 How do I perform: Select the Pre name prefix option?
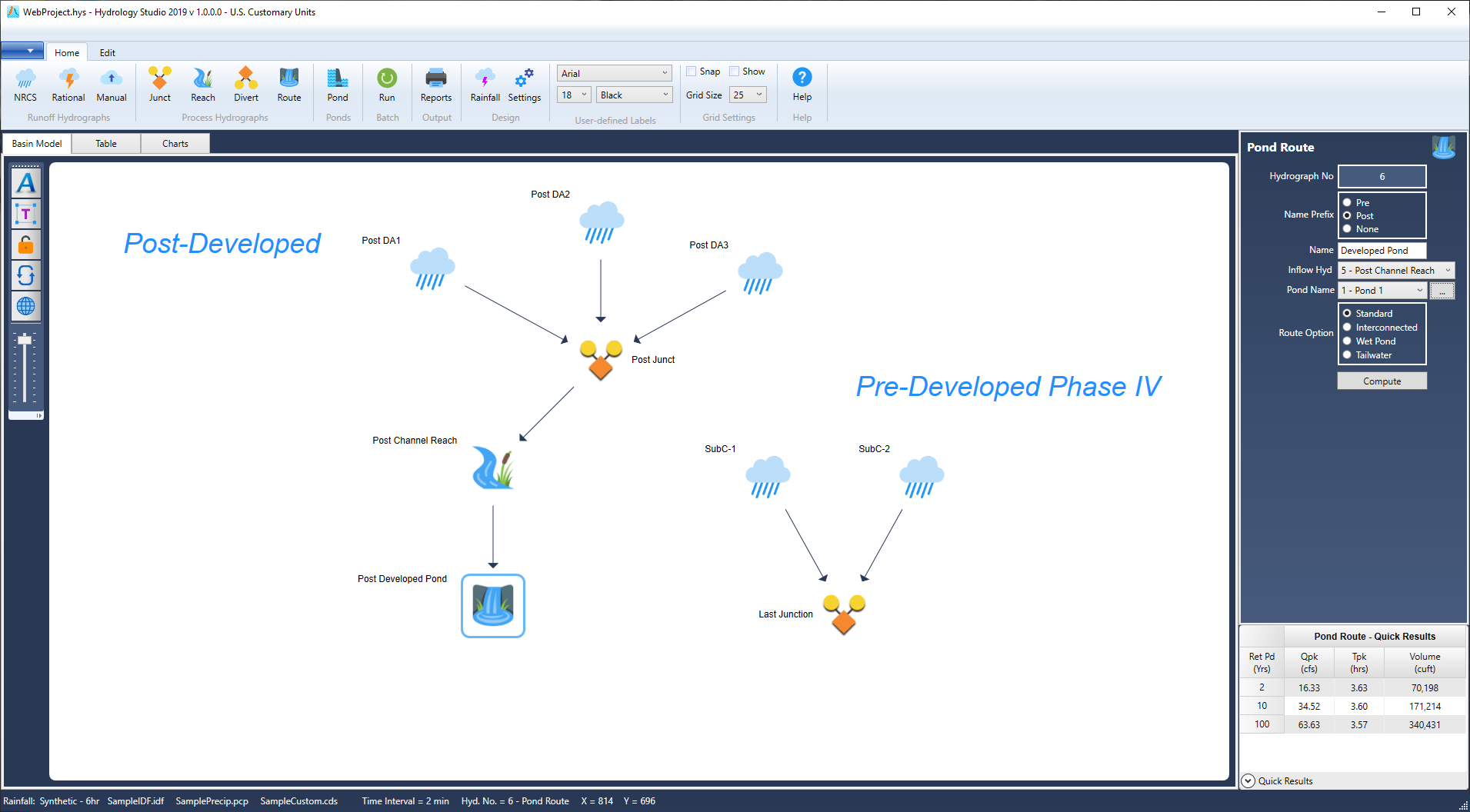pos(1348,202)
